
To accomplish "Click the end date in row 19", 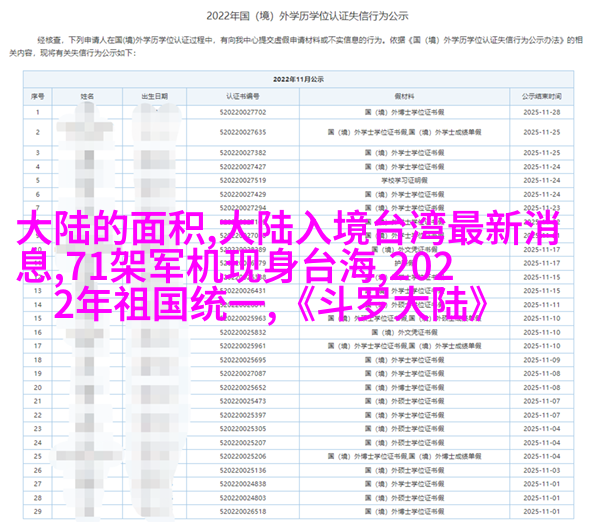I will tap(542, 374).
